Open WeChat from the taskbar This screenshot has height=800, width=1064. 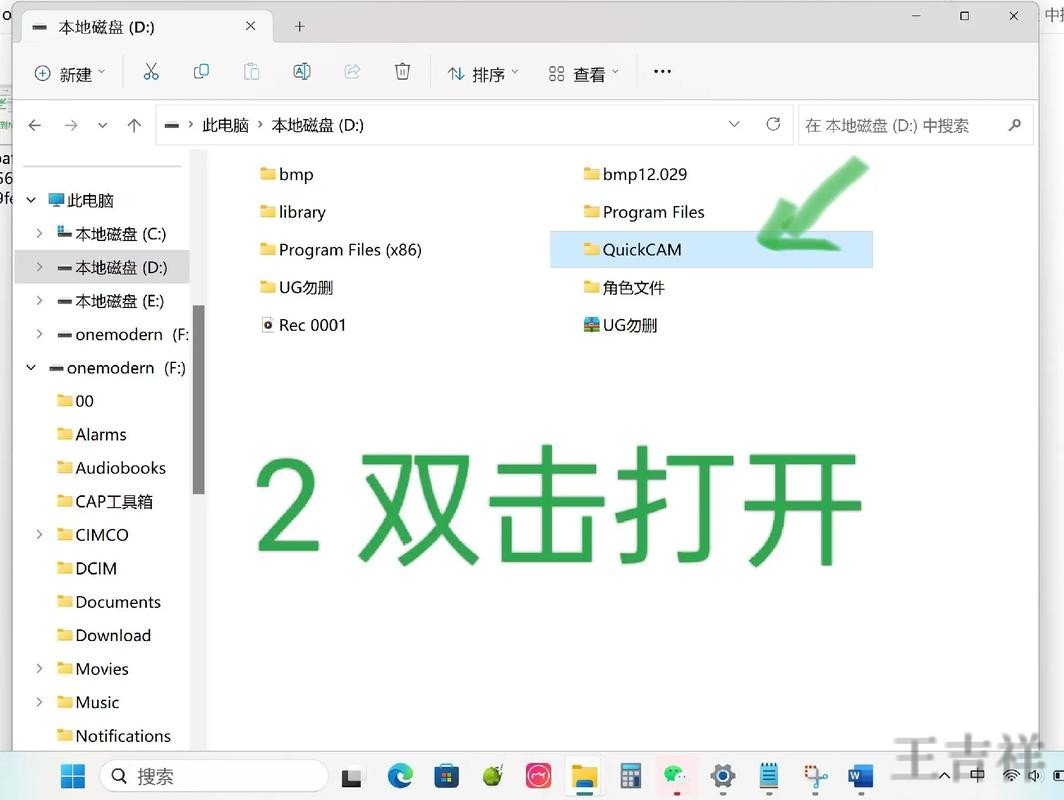pos(674,776)
